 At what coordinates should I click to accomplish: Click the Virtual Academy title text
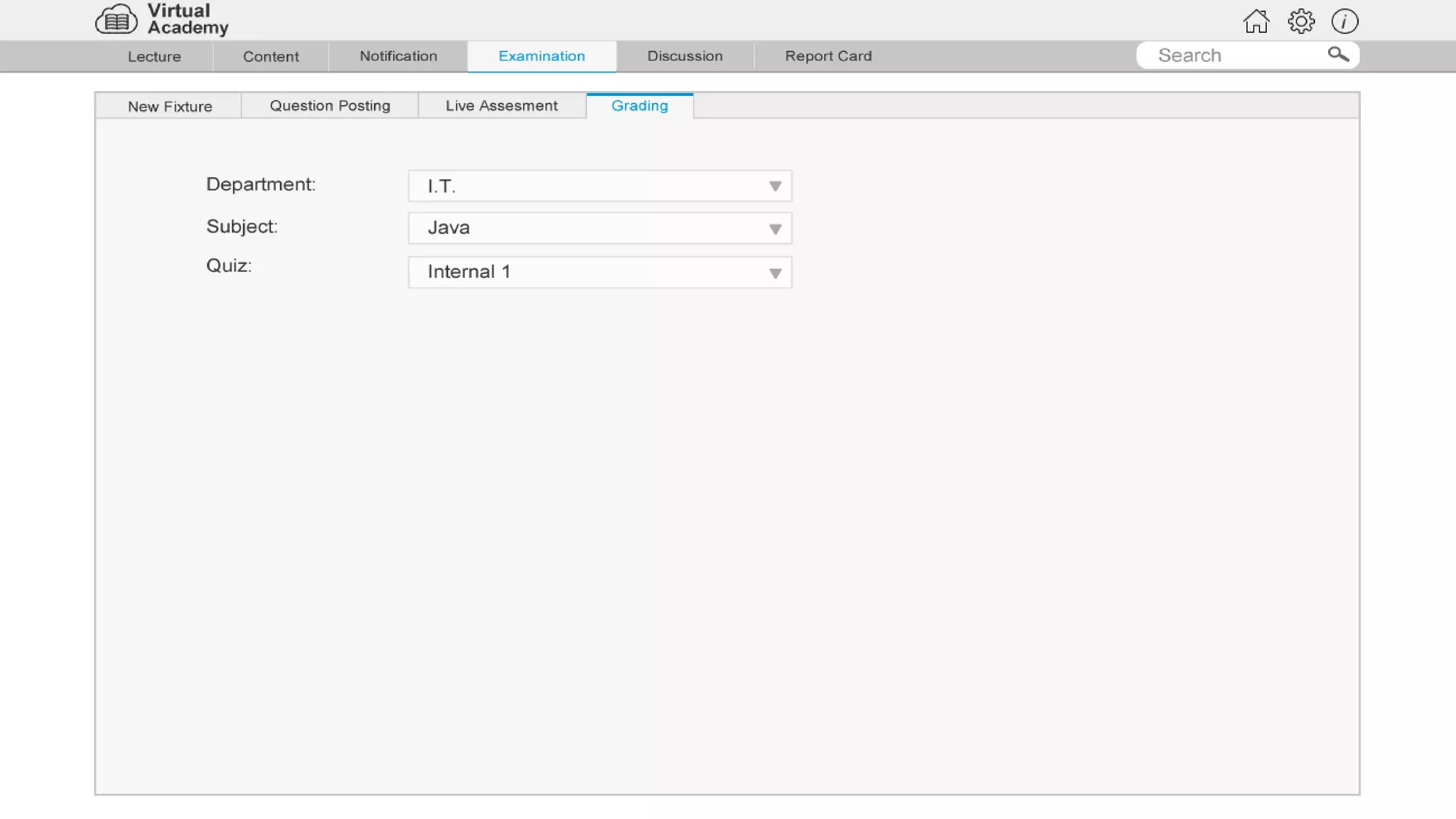[187, 19]
